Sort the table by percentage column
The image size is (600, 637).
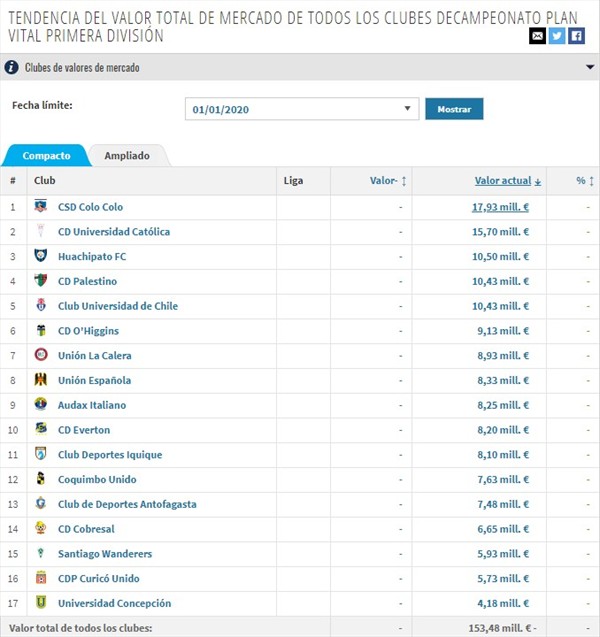coord(585,181)
